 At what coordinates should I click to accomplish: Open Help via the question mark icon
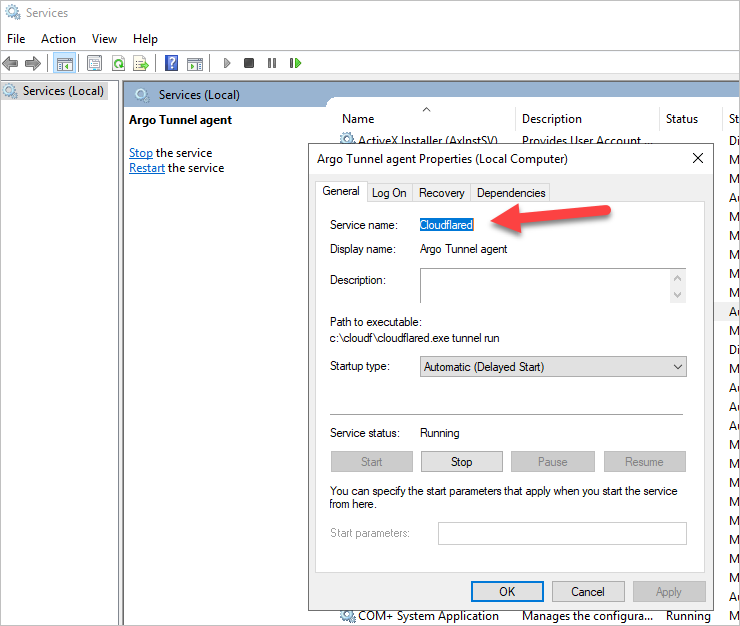coord(171,63)
